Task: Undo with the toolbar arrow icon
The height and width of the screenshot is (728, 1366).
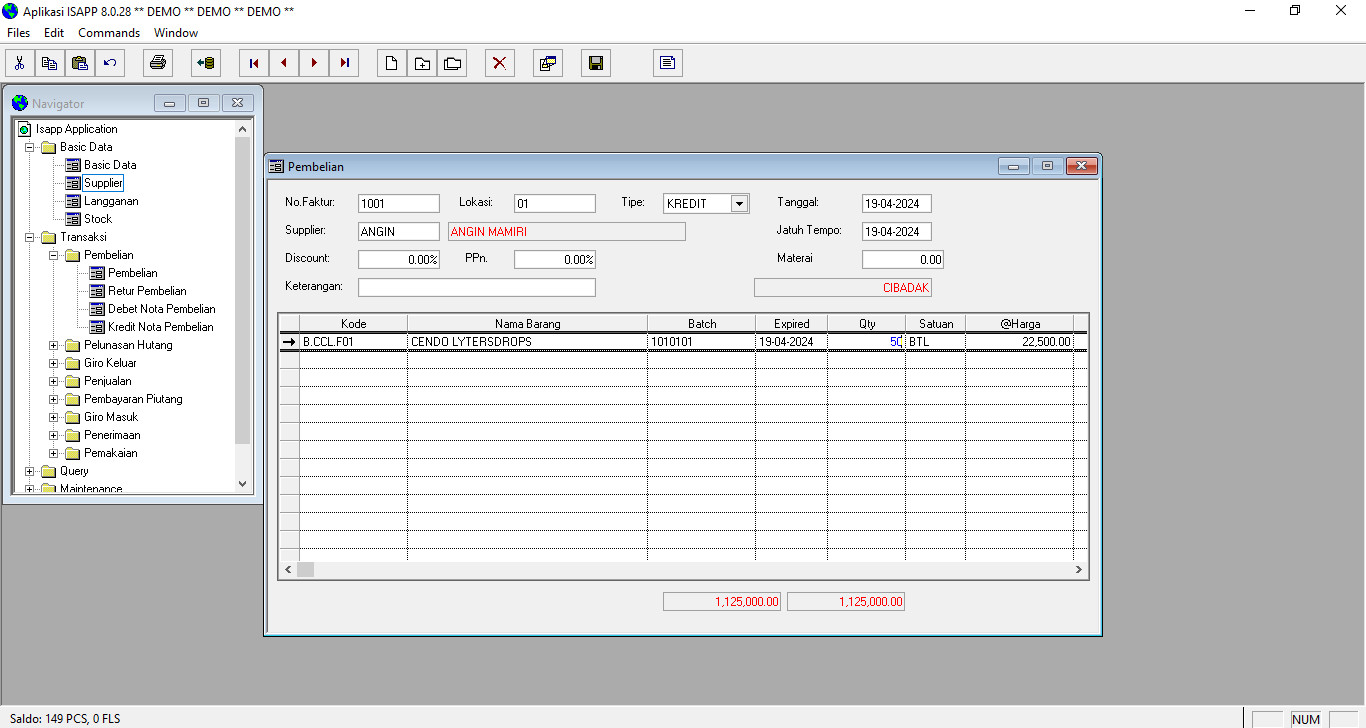Action: 109,63
